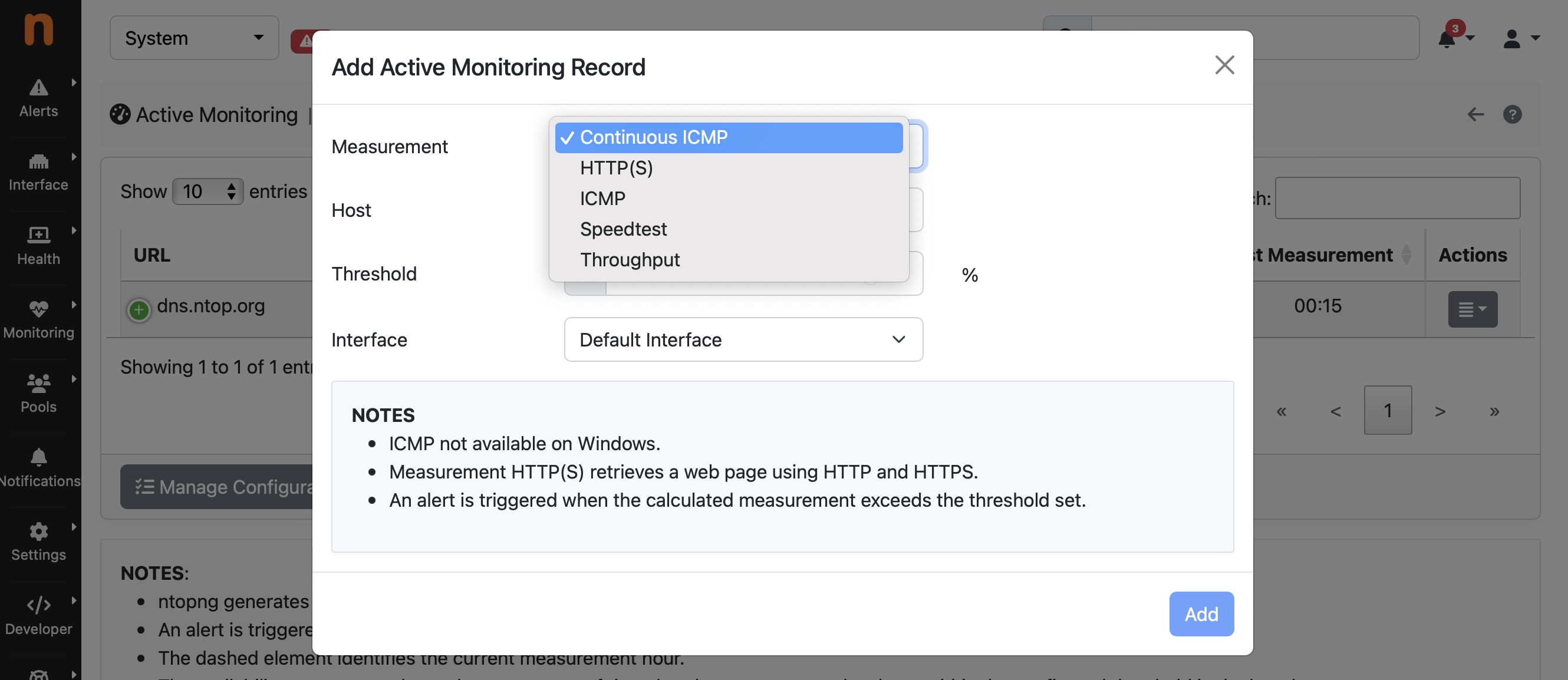Open the Pools sidebar section

click(39, 394)
